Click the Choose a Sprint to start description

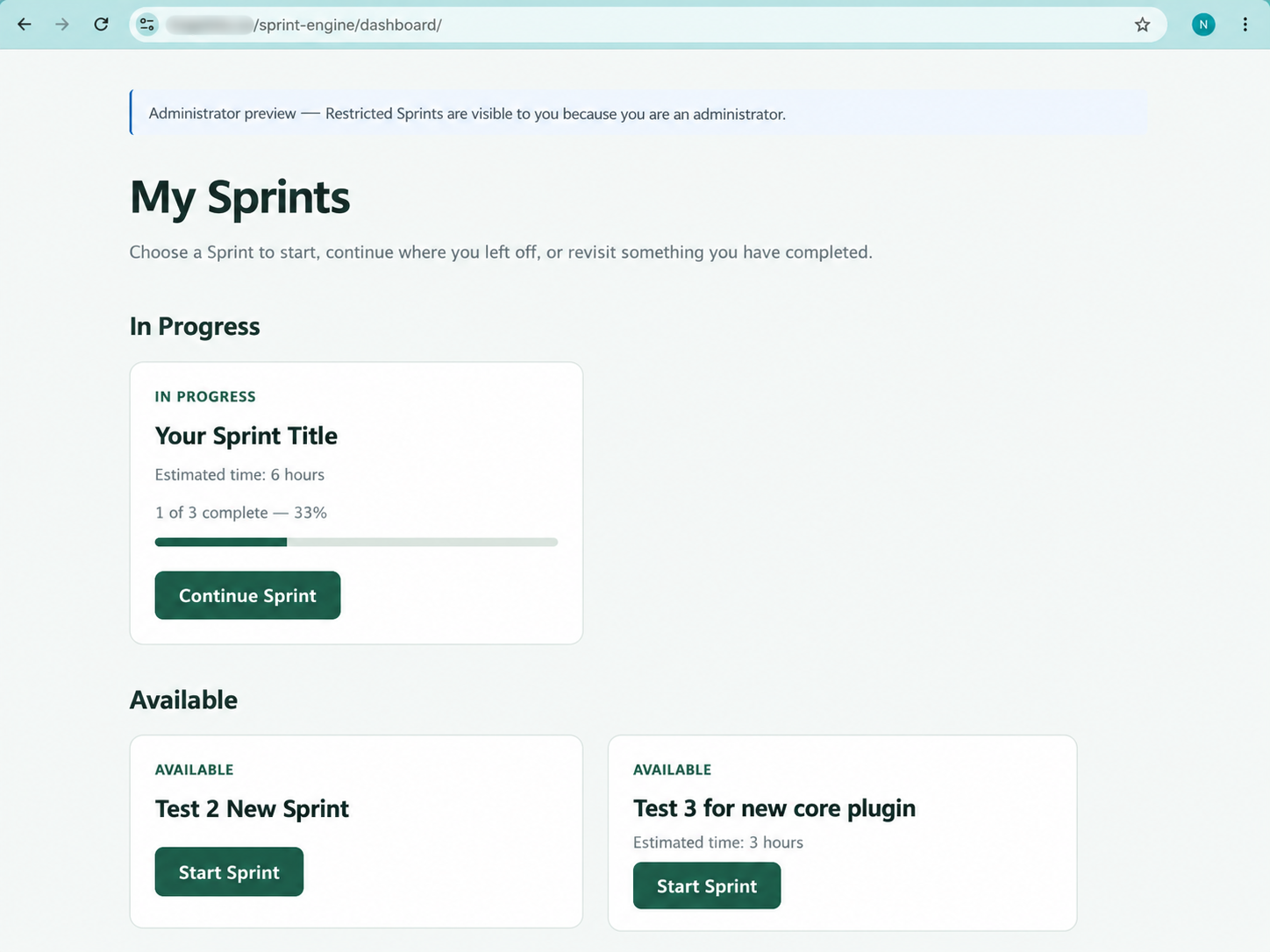[501, 252]
